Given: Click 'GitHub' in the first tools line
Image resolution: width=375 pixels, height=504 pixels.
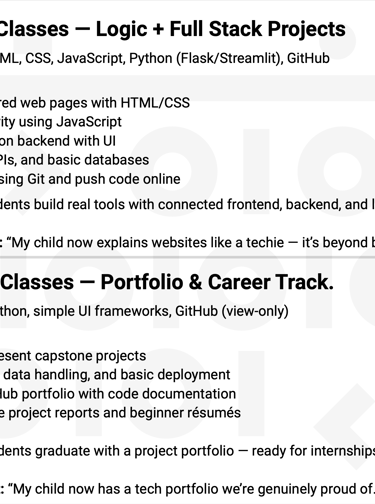Looking at the screenshot, I should [x=308, y=58].
